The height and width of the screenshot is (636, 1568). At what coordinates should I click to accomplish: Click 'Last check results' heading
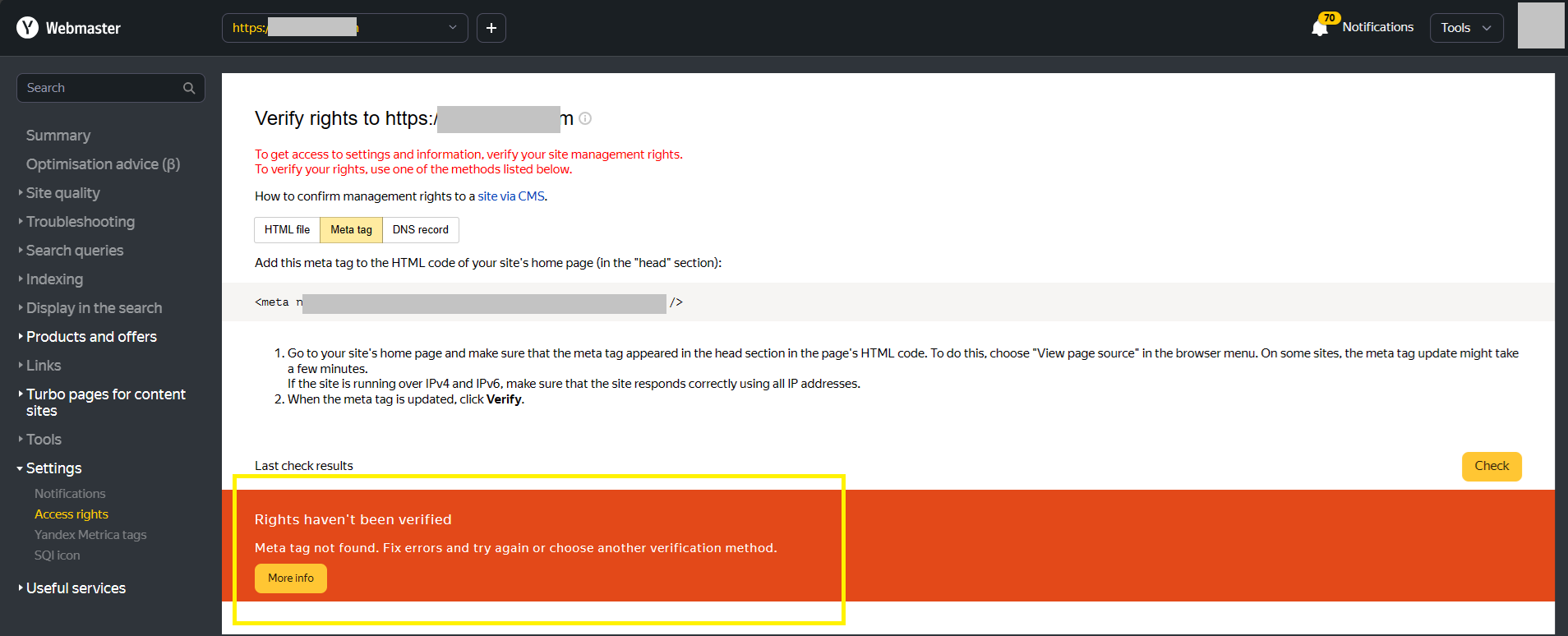tap(304, 466)
